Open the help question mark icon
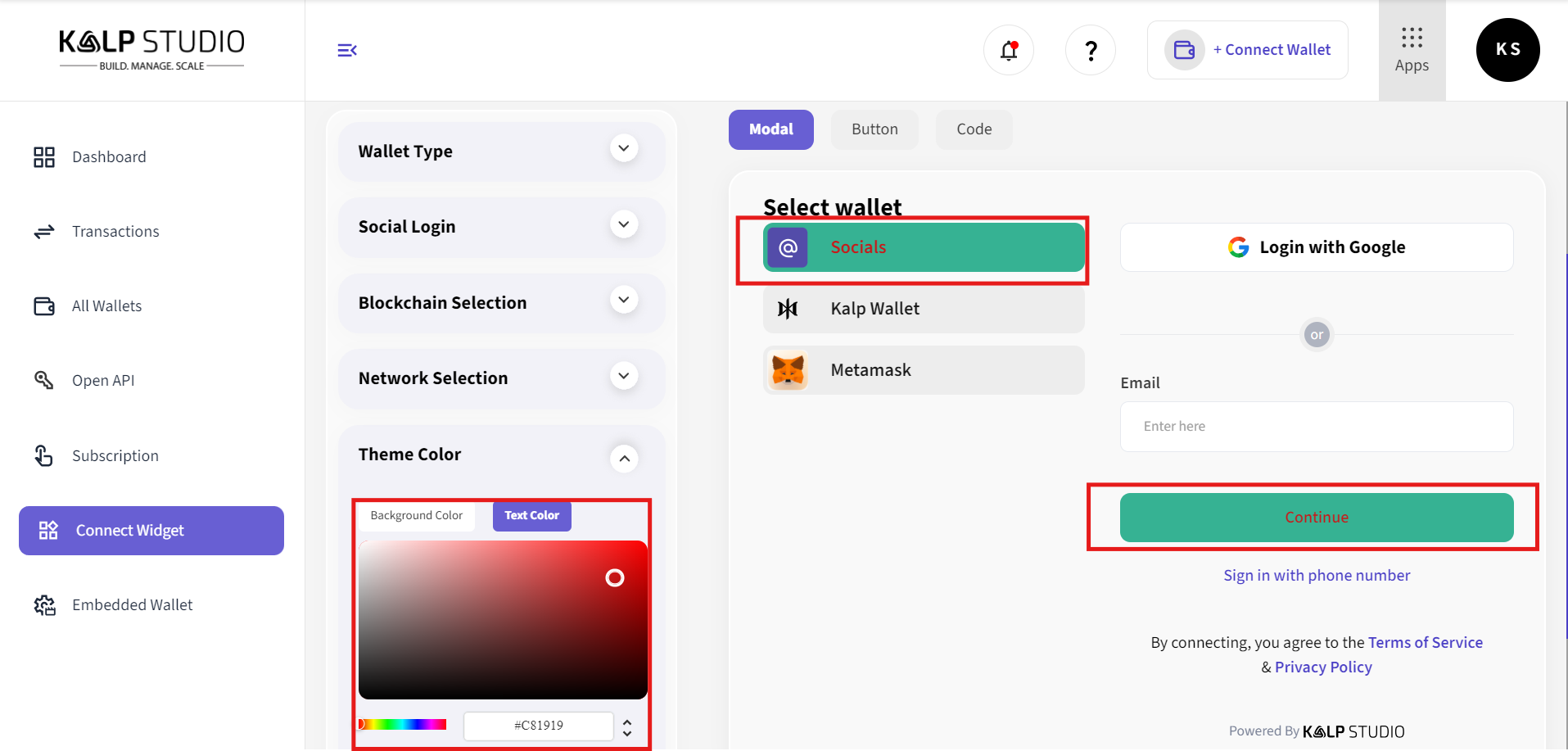 [1090, 51]
